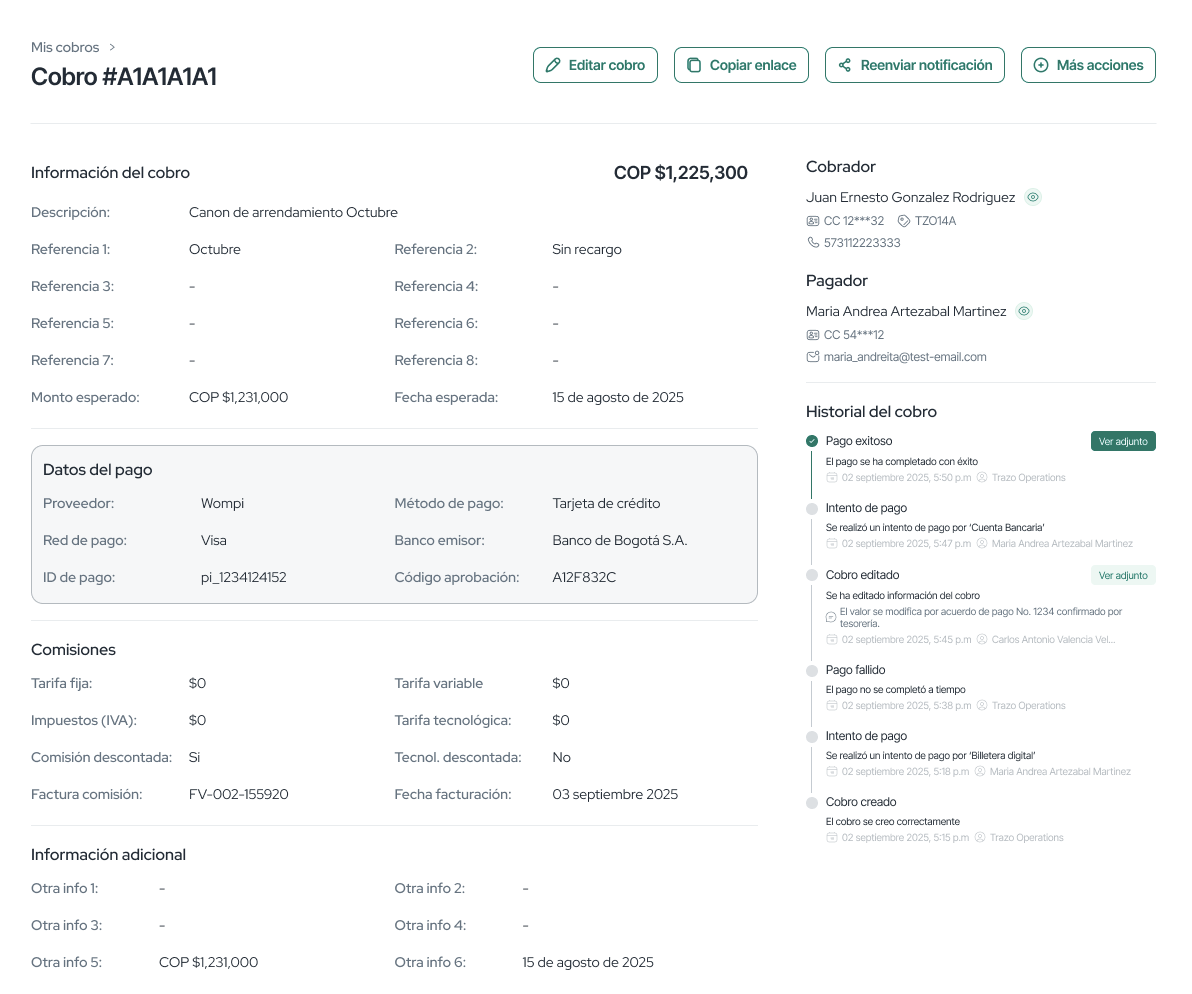Click the ID card icon beside CC 12***32
This screenshot has width=1192, height=994.
813,221
